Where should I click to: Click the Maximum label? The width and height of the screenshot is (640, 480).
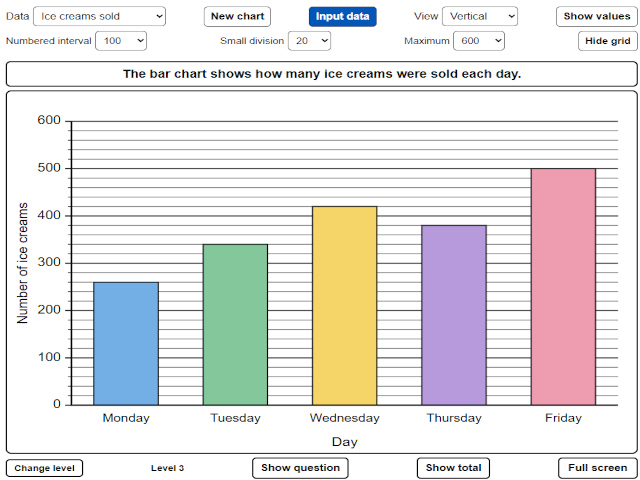(427, 41)
